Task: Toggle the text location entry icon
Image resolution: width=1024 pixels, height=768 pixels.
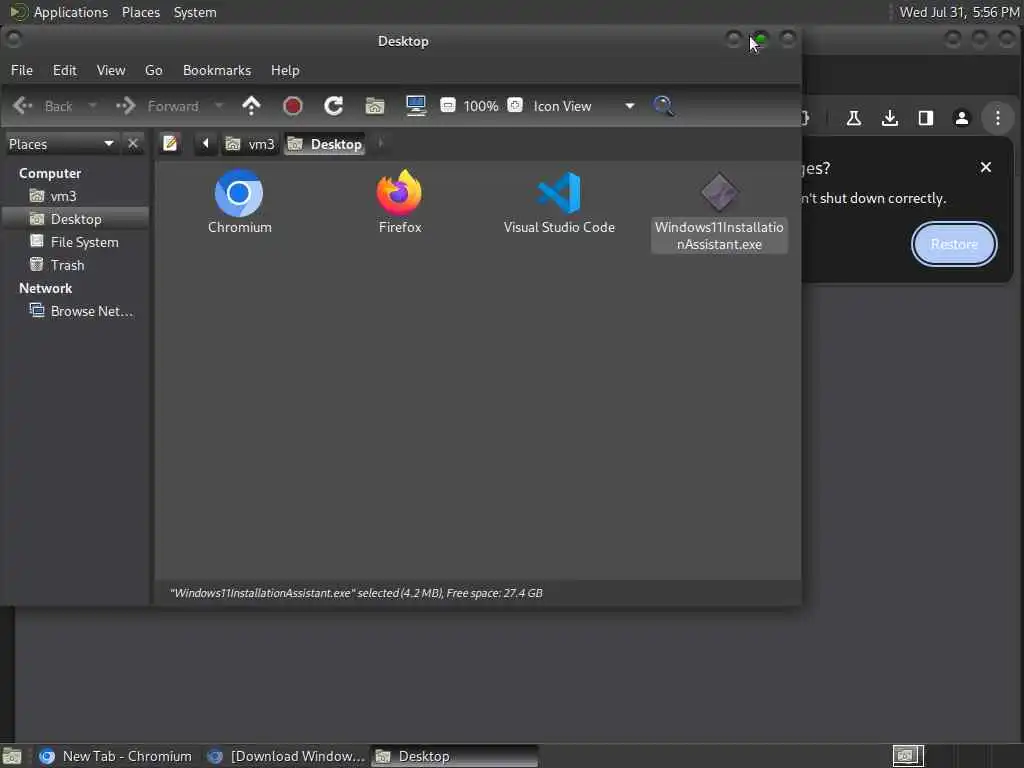Action: [x=170, y=143]
